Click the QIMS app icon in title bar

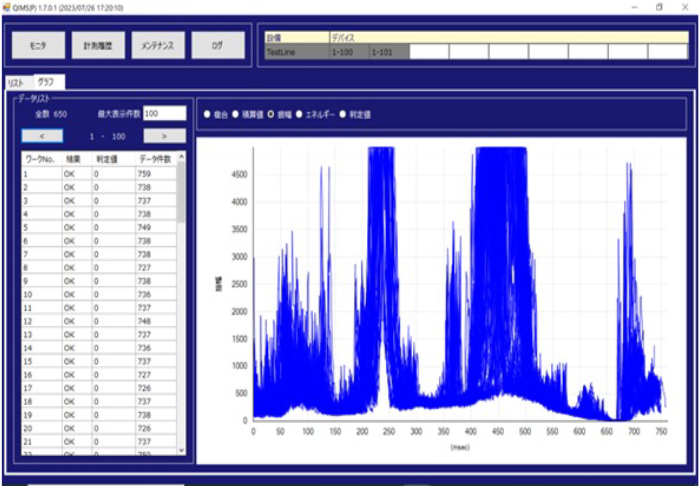(x=6, y=8)
